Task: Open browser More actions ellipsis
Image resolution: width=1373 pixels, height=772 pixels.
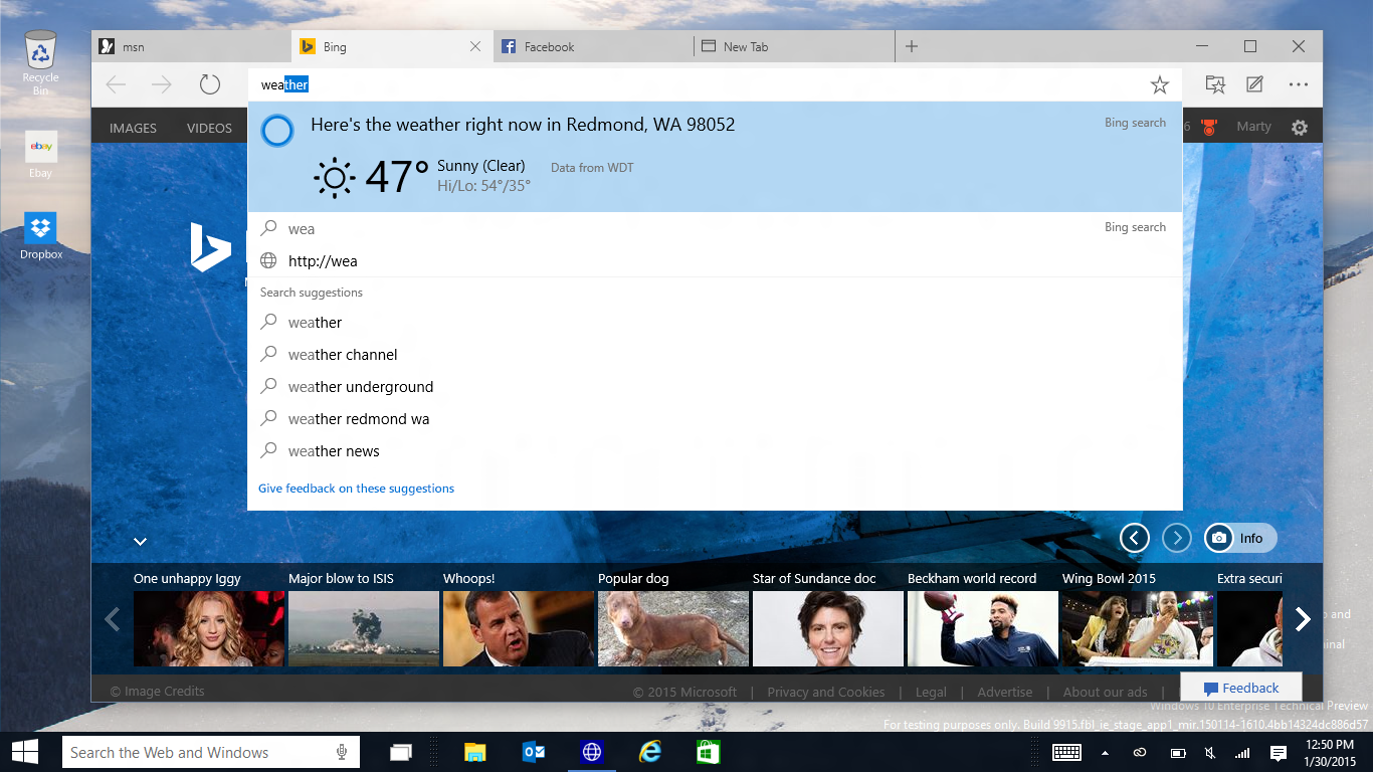Action: click(x=1298, y=85)
